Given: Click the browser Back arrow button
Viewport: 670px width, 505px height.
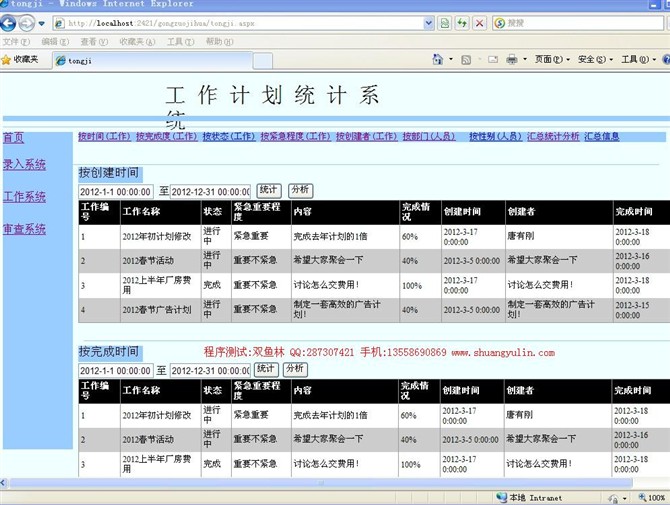Looking at the screenshot, I should tap(8, 23).
